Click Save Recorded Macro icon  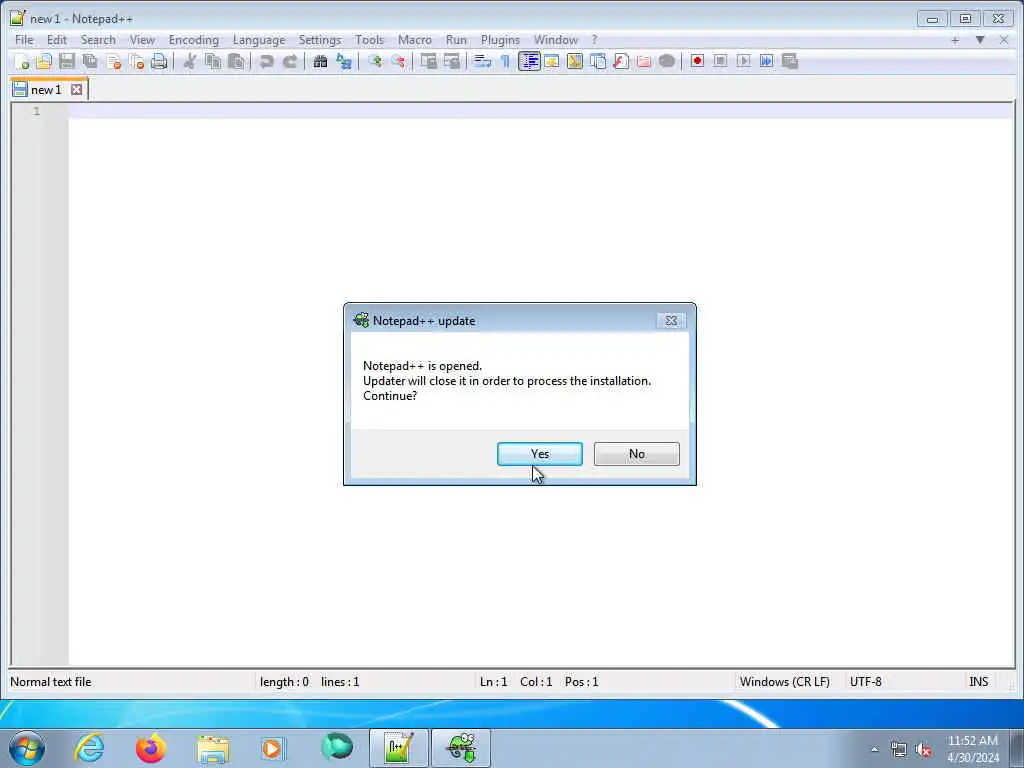[x=790, y=61]
